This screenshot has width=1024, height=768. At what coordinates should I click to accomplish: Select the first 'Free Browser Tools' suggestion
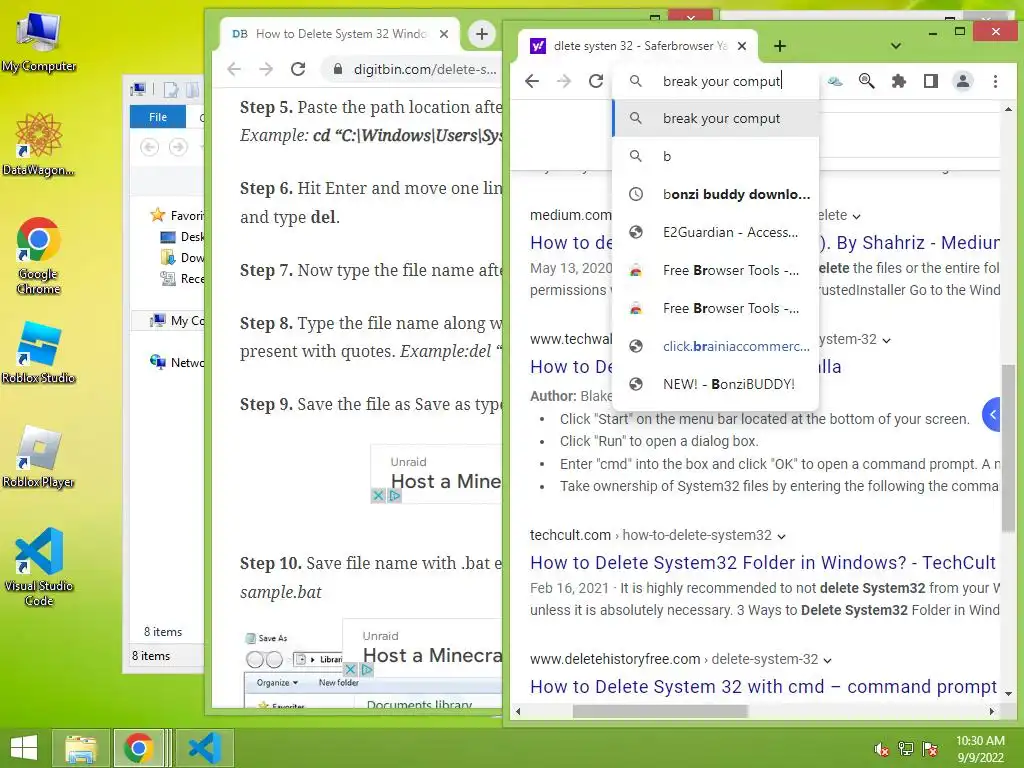(x=716, y=270)
